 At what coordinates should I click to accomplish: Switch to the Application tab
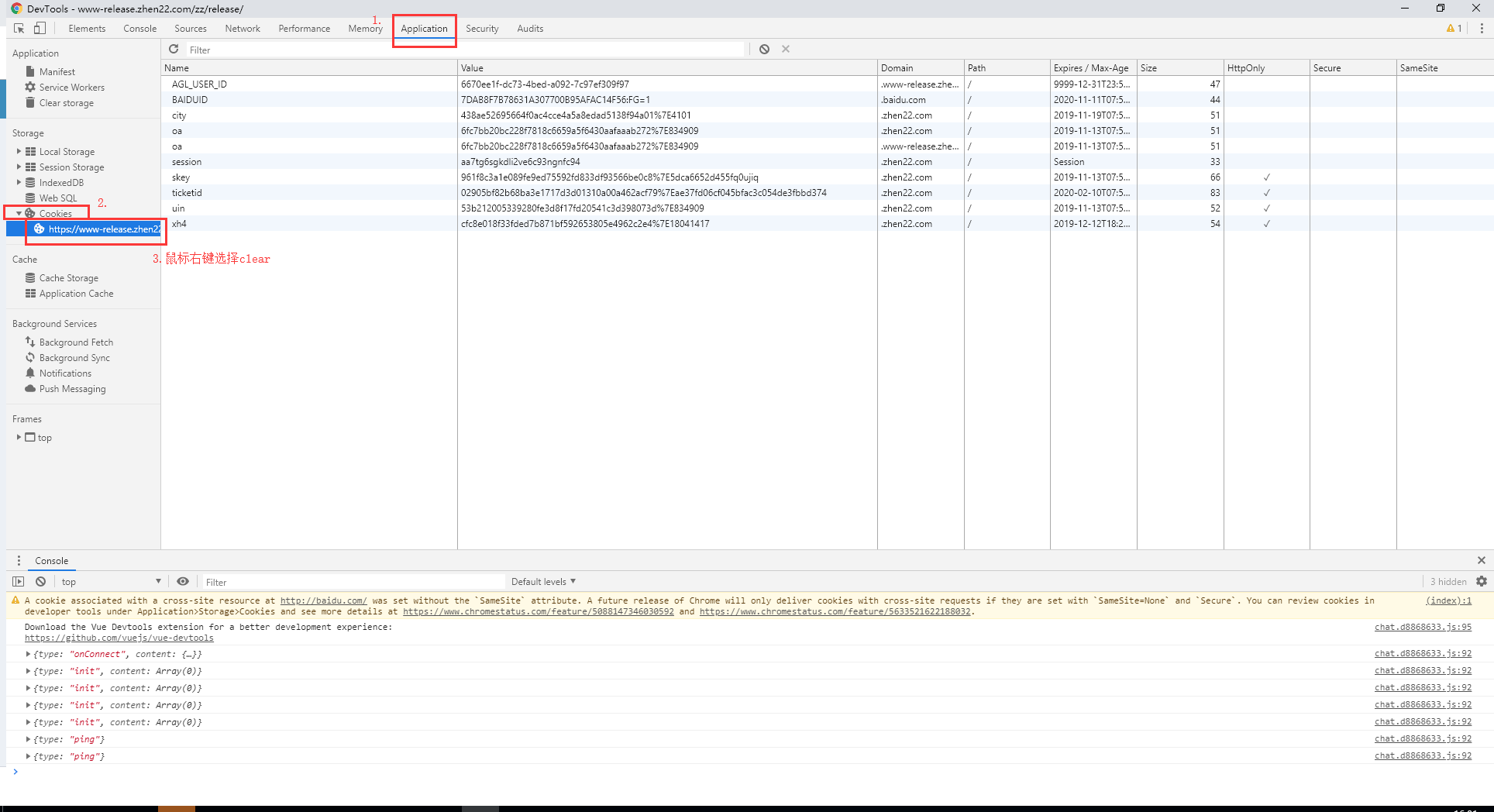click(x=424, y=28)
